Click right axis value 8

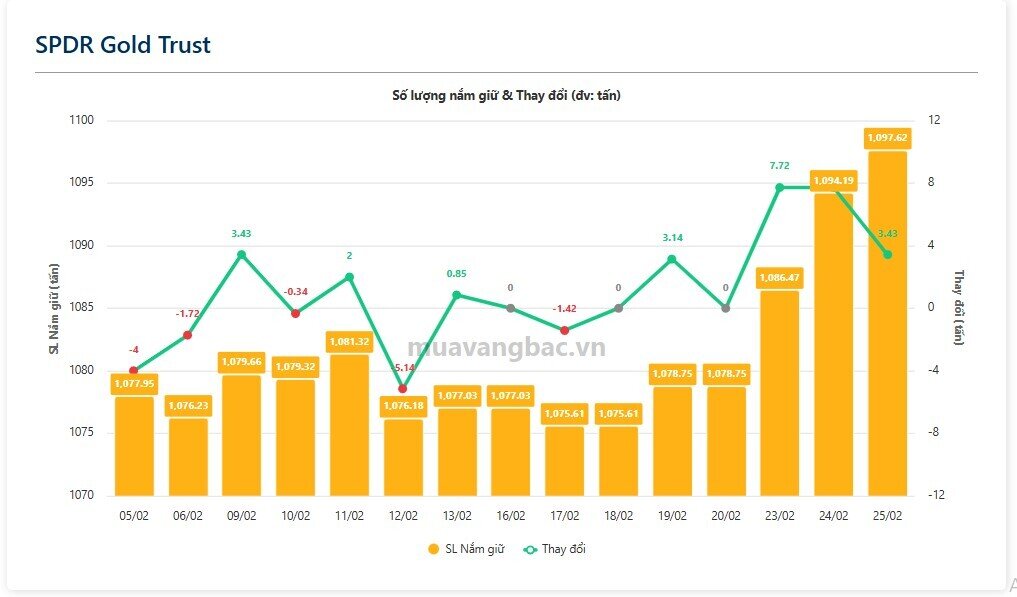coord(931,182)
